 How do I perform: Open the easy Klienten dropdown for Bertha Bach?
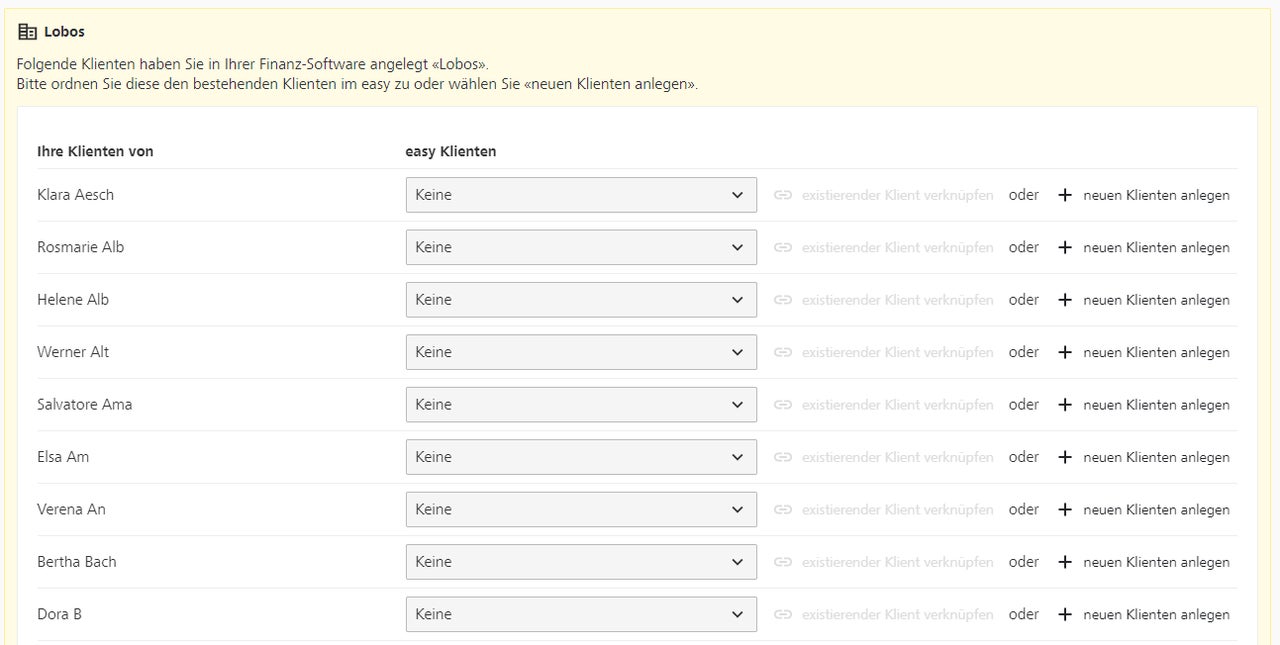click(x=581, y=562)
